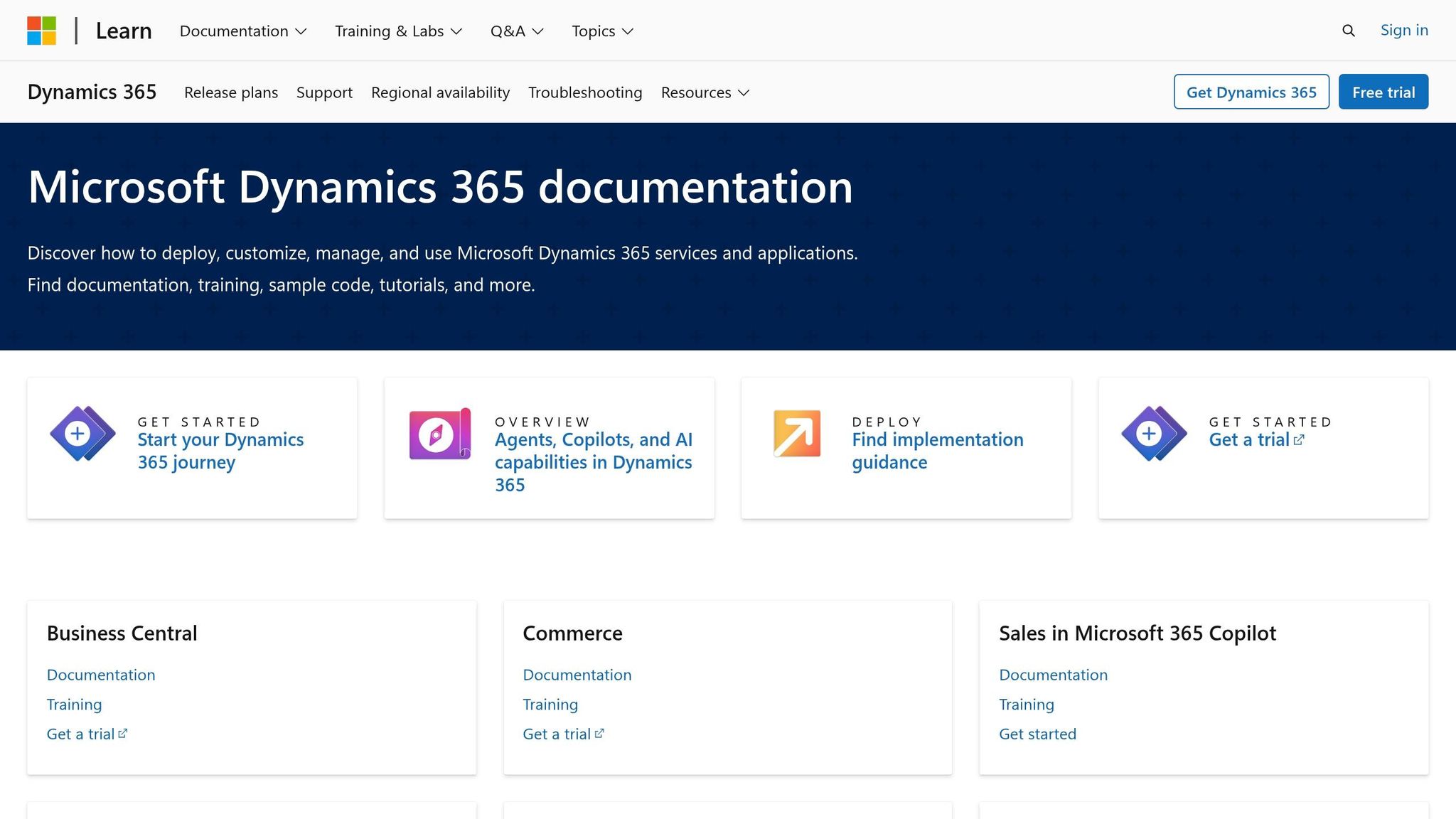
Task: Open the Resources dropdown
Action: [705, 92]
